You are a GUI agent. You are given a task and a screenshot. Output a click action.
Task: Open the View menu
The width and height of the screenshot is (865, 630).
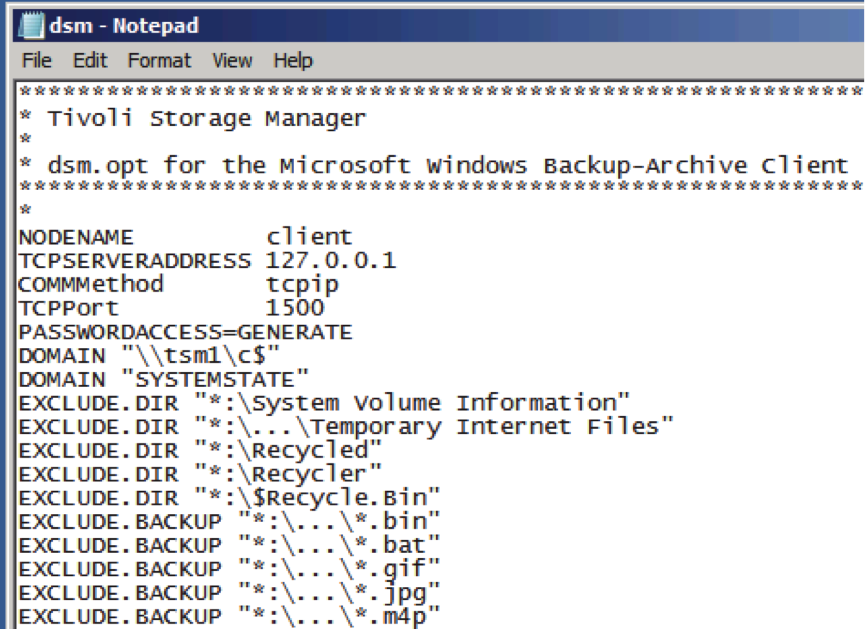pyautogui.click(x=232, y=60)
